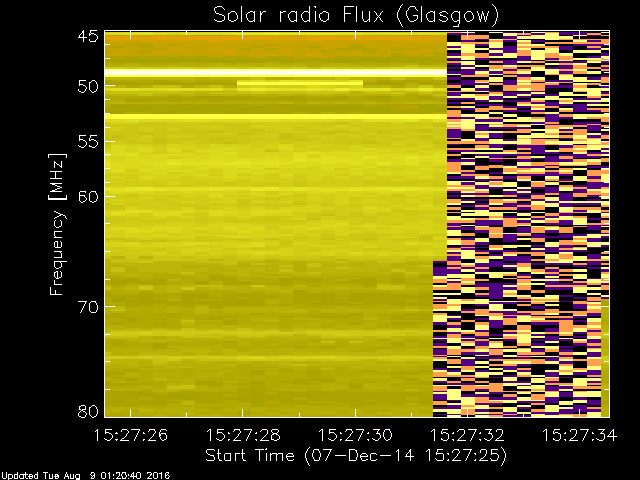Click the frequency tick label "70"

tap(88, 307)
